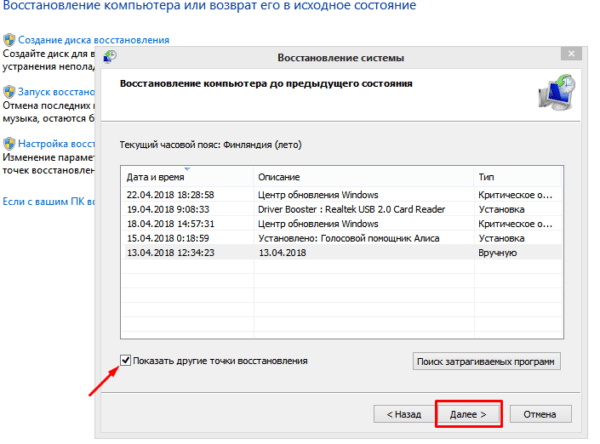
Task: Close the Восстановление системы dialog
Action: (571, 54)
